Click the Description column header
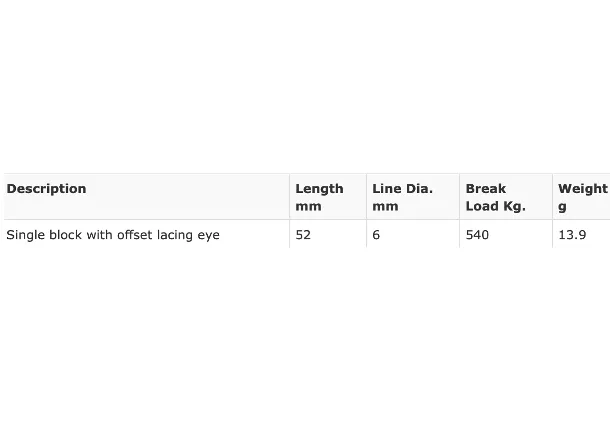Viewport: 610px width, 441px height. tap(147, 197)
